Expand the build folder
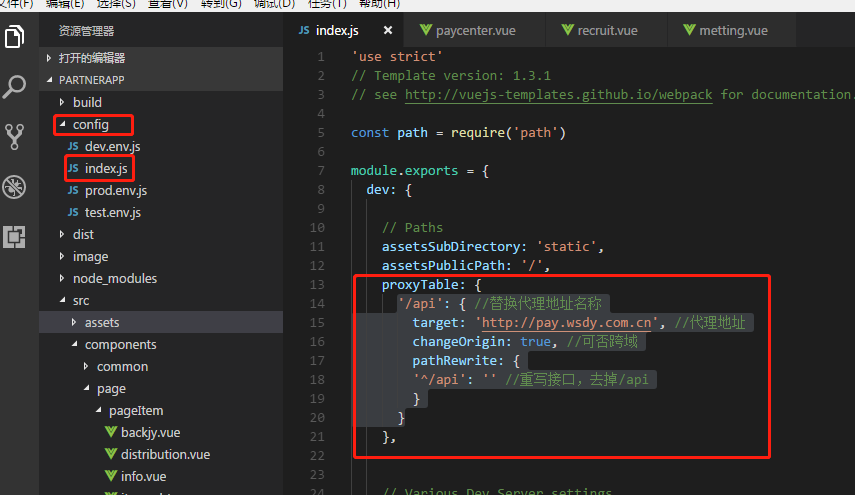Viewport: 855px width, 495px height. pos(162,102)
